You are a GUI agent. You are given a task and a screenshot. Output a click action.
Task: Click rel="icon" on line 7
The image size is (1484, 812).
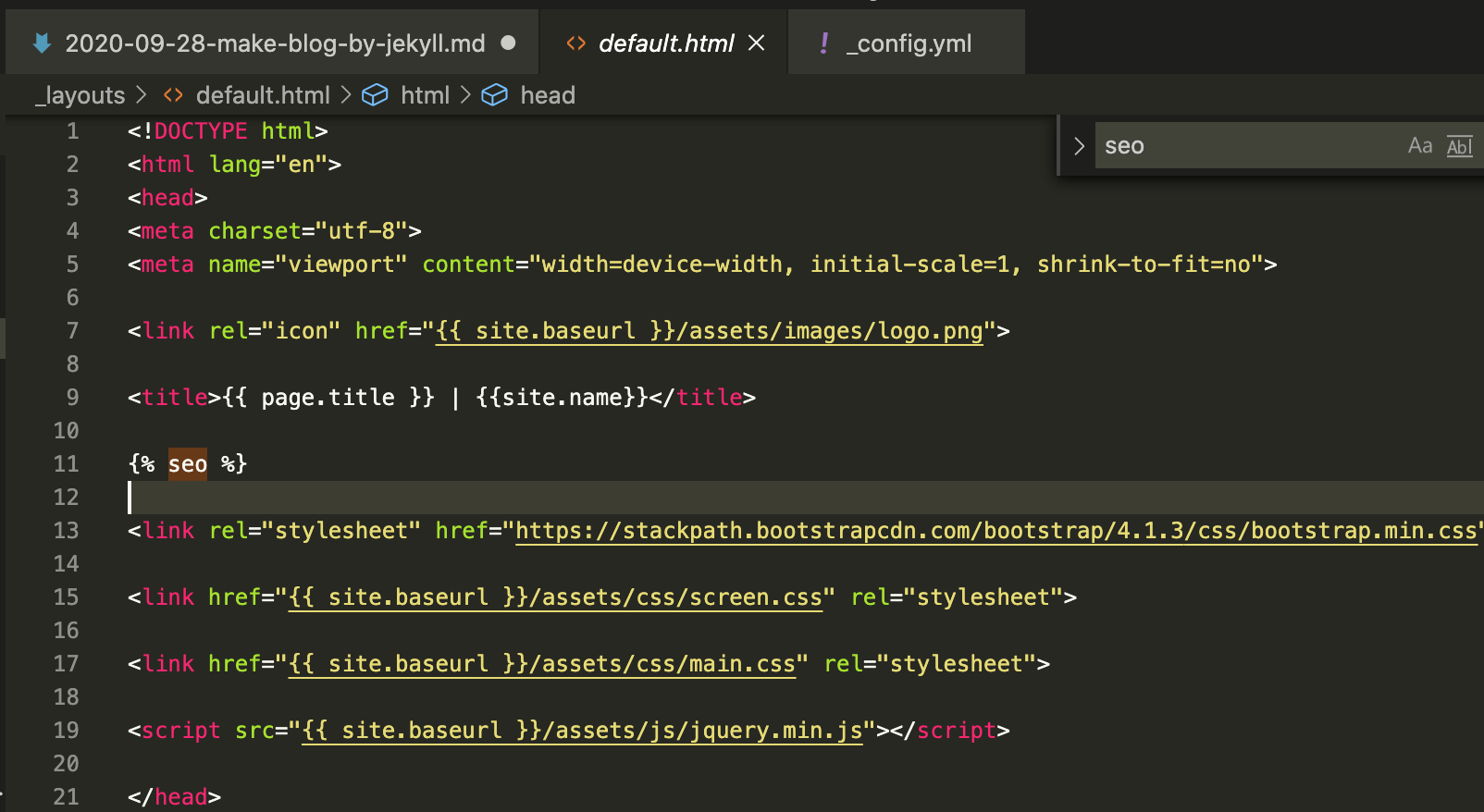coord(275,331)
